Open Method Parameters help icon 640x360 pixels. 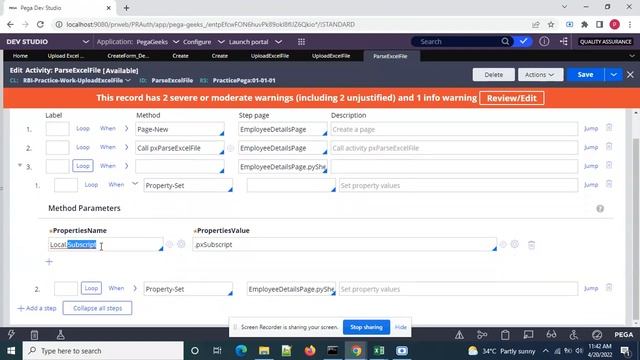600,209
